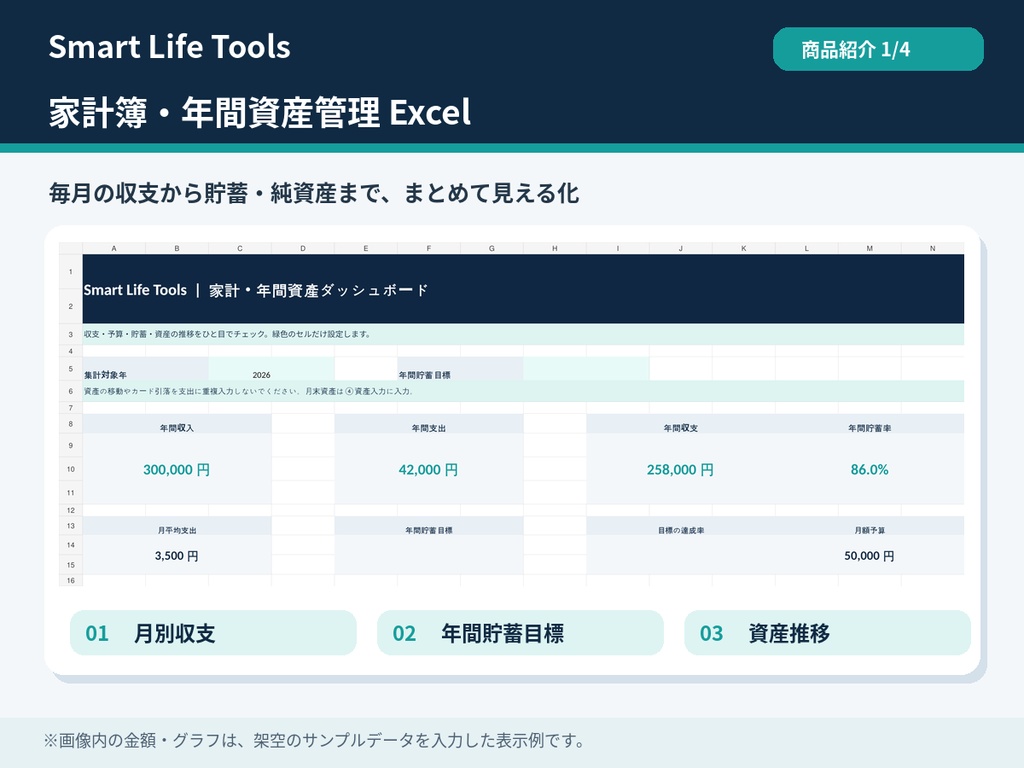Select the 01 月別収支 feature pill
Screen dimensions: 1024x768
click(213, 633)
